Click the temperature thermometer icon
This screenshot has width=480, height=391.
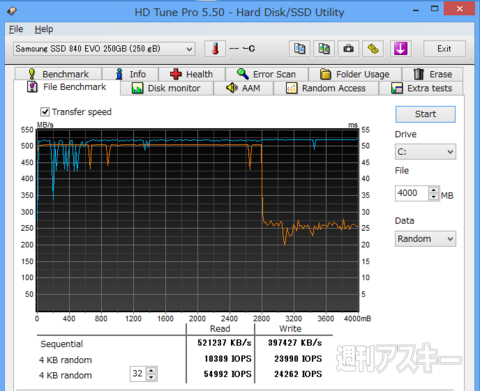215,49
